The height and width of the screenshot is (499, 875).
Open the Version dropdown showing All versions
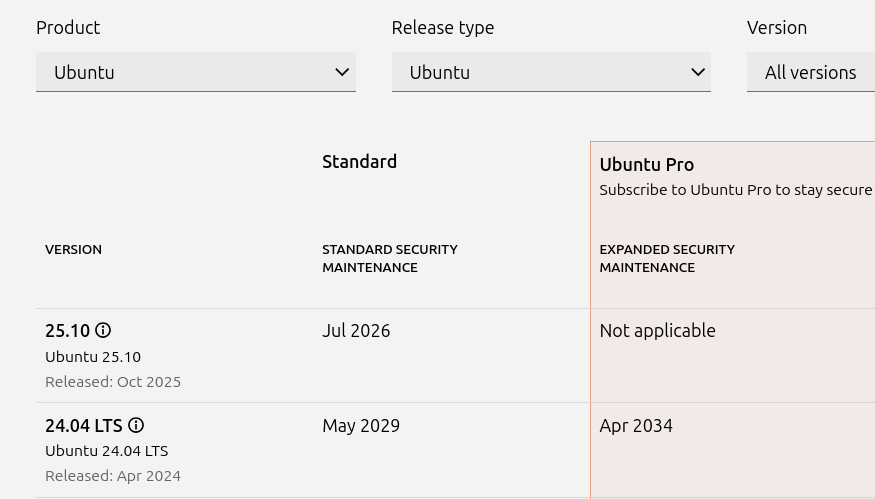coord(811,72)
